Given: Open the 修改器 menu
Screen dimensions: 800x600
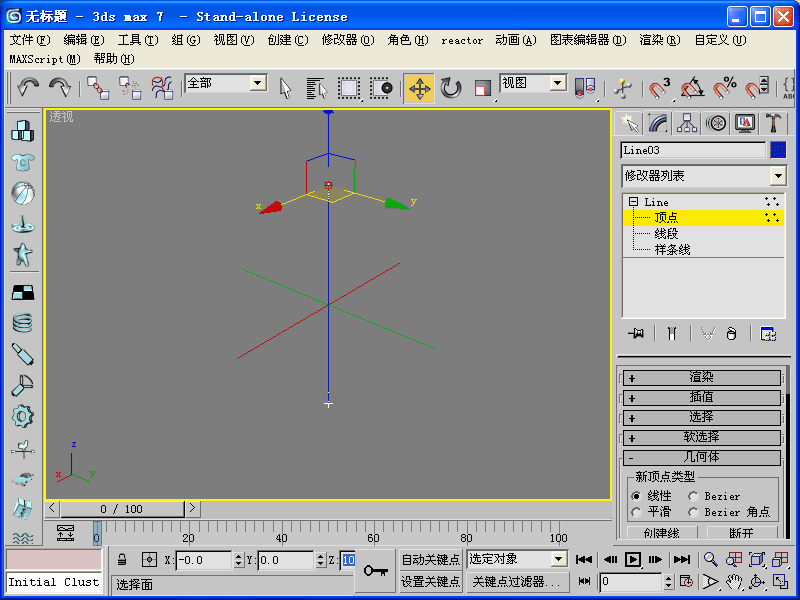Looking at the screenshot, I should point(347,40).
